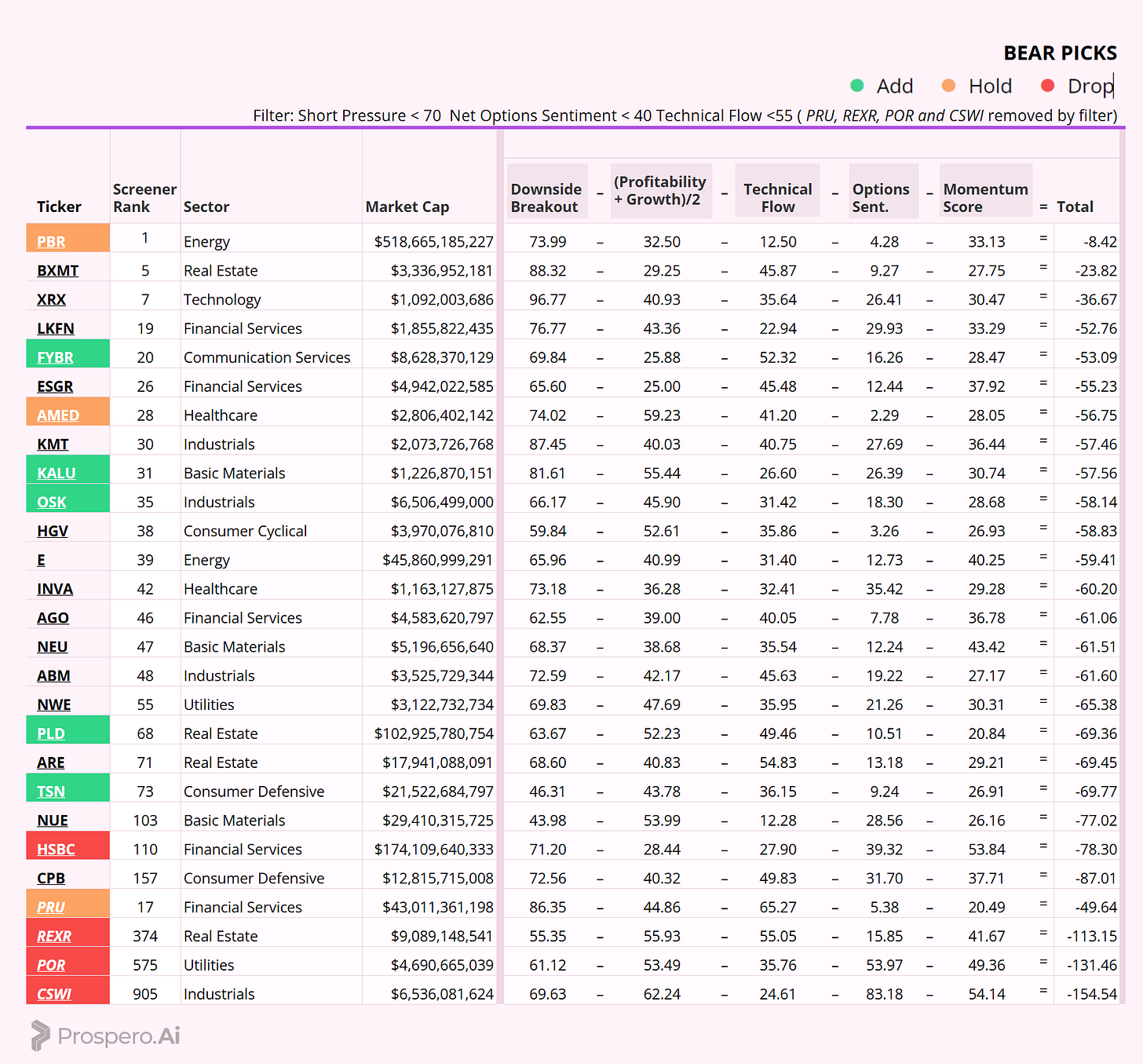Open the CSWI ticker link
The width and height of the screenshot is (1143, 1064).
click(54, 995)
